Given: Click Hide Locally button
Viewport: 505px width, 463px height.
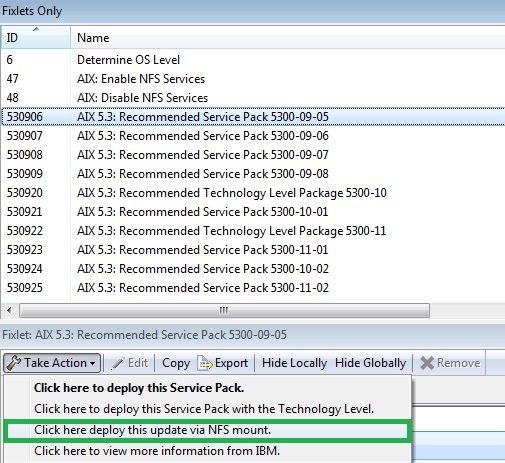Looking at the screenshot, I should click(294, 363).
